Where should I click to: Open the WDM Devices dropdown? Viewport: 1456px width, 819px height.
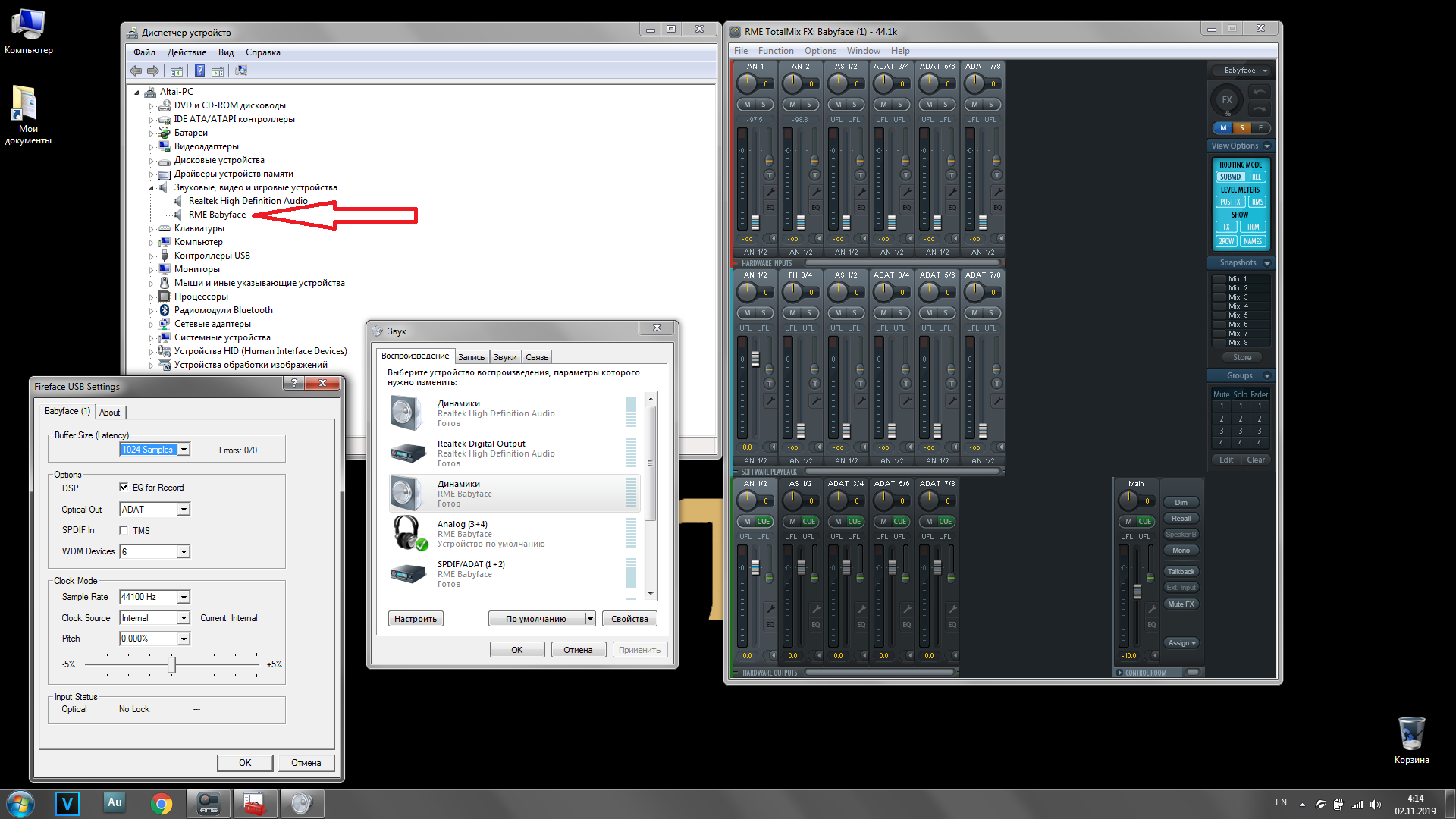pyautogui.click(x=184, y=552)
